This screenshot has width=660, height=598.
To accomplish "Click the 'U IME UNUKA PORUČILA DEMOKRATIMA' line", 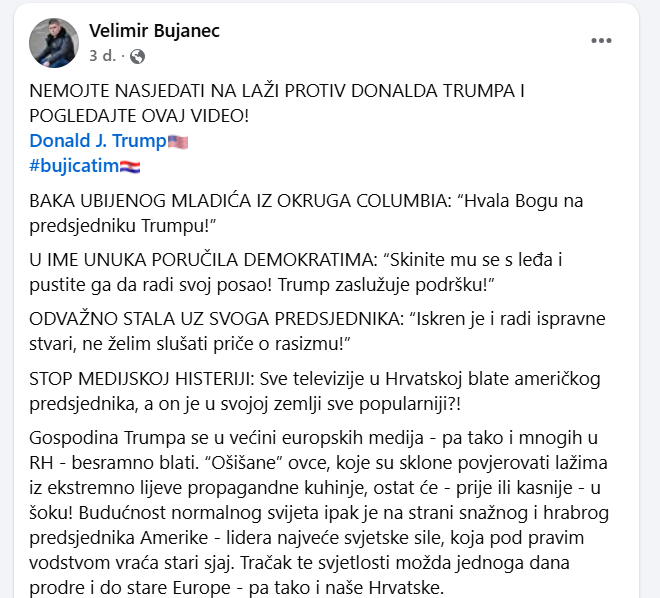I will point(296,260).
